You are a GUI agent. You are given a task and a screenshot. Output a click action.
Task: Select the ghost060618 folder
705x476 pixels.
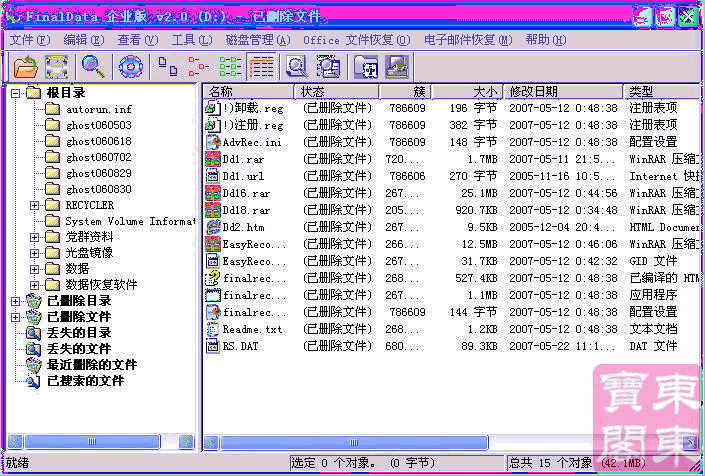[x=99, y=142]
